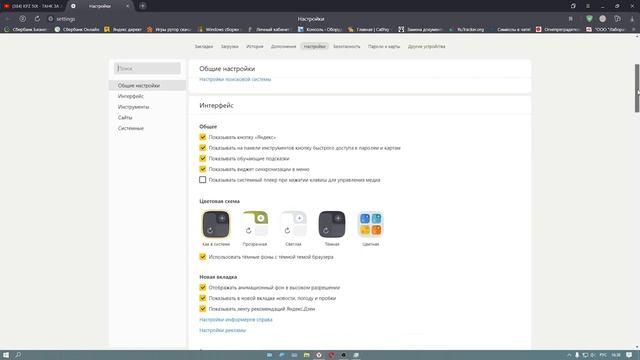
Task: Open the Windows notification center
Action: [x=629, y=355]
